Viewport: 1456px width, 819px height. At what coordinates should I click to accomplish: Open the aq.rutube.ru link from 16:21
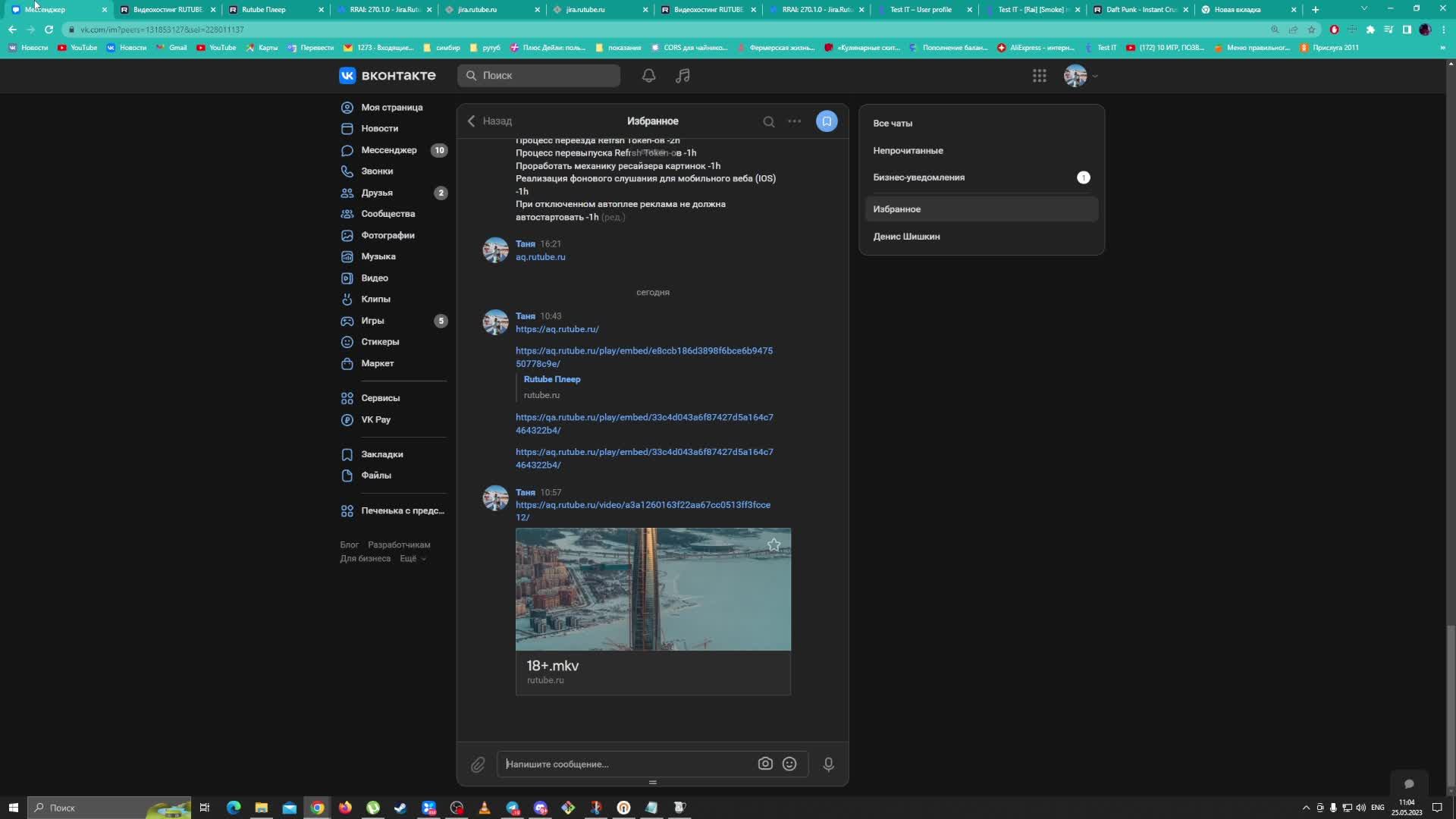pyautogui.click(x=540, y=257)
